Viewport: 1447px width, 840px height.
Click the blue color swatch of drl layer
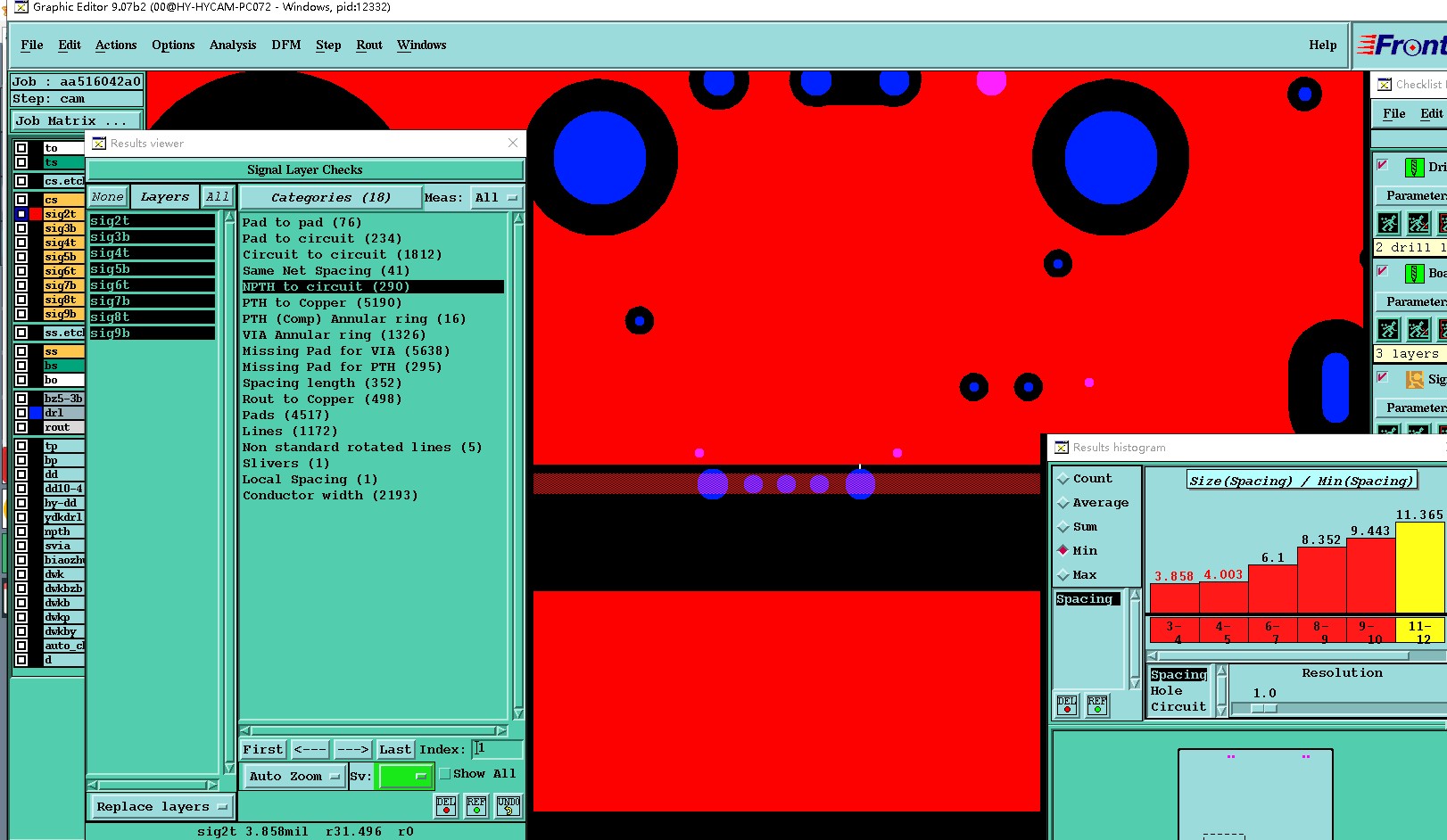tap(36, 413)
